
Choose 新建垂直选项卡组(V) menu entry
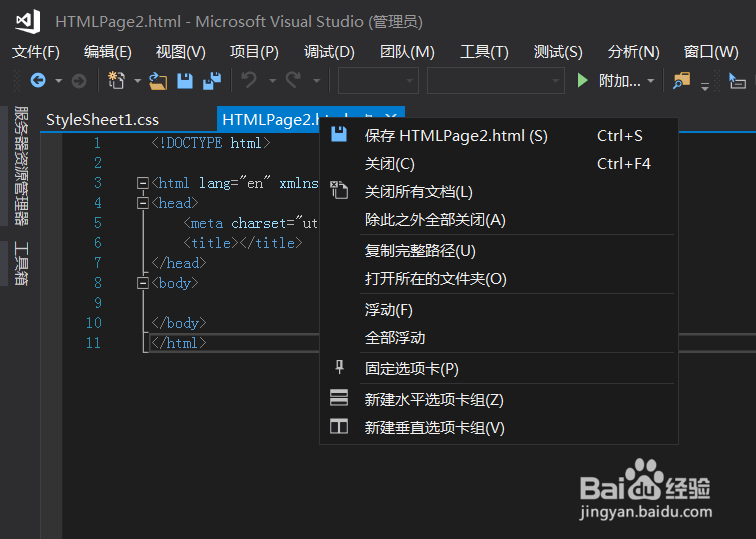click(x=499, y=428)
